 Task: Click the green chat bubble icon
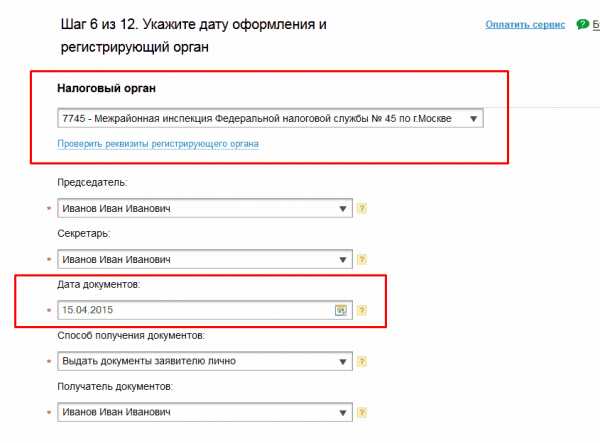point(583,23)
